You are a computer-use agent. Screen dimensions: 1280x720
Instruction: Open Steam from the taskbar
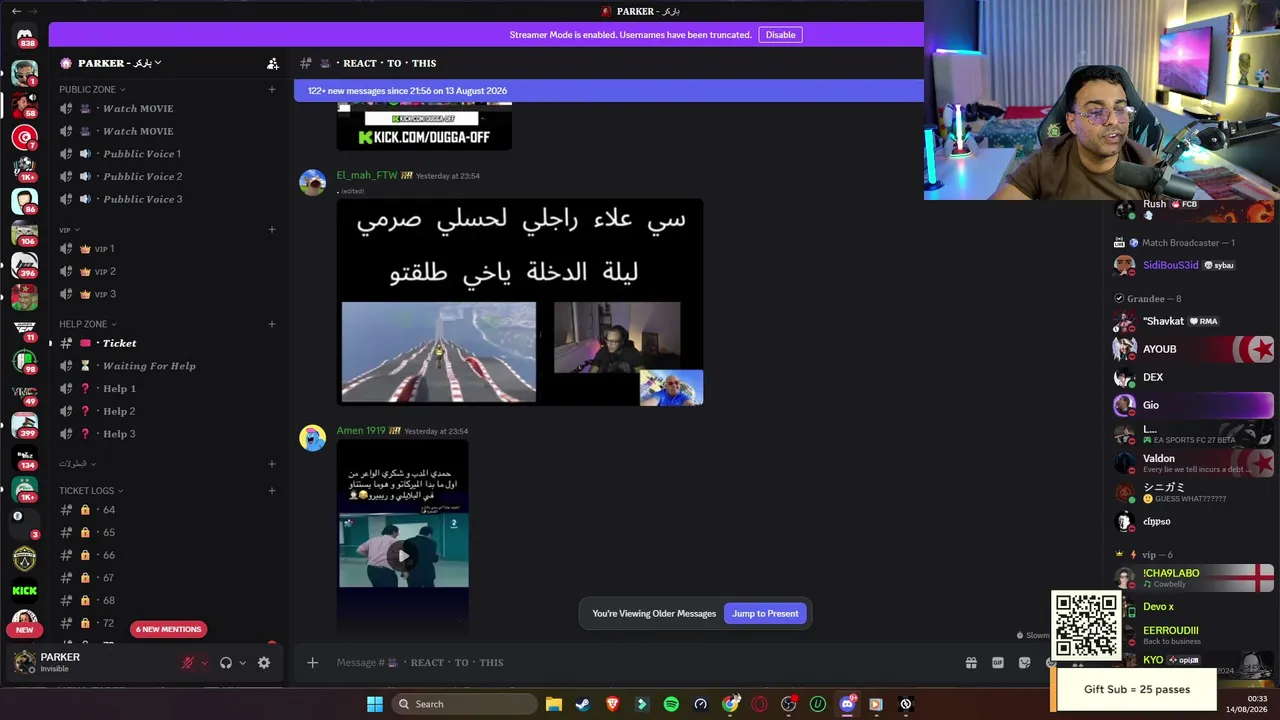click(x=583, y=704)
